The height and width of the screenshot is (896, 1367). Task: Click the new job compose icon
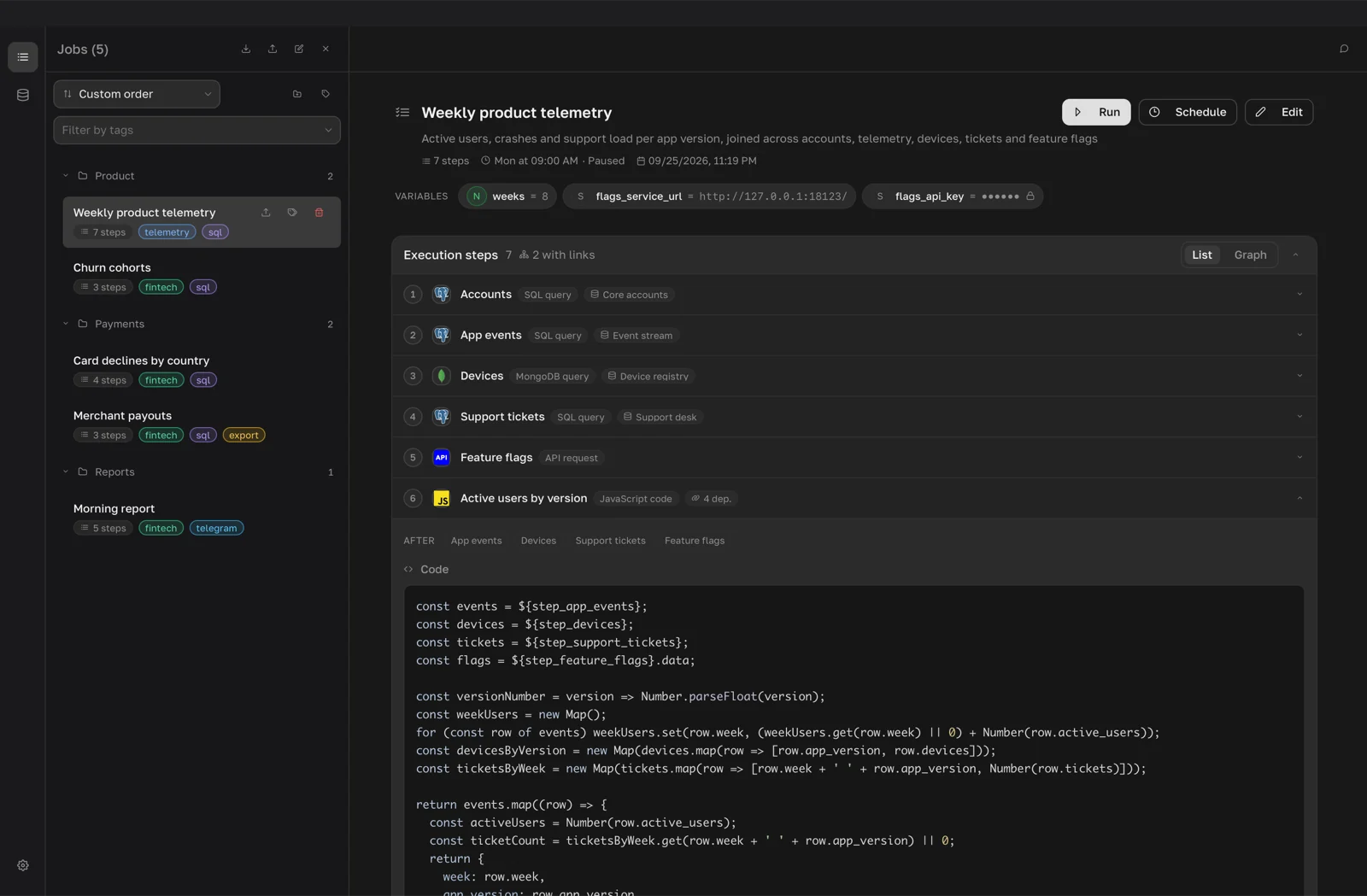(x=299, y=49)
